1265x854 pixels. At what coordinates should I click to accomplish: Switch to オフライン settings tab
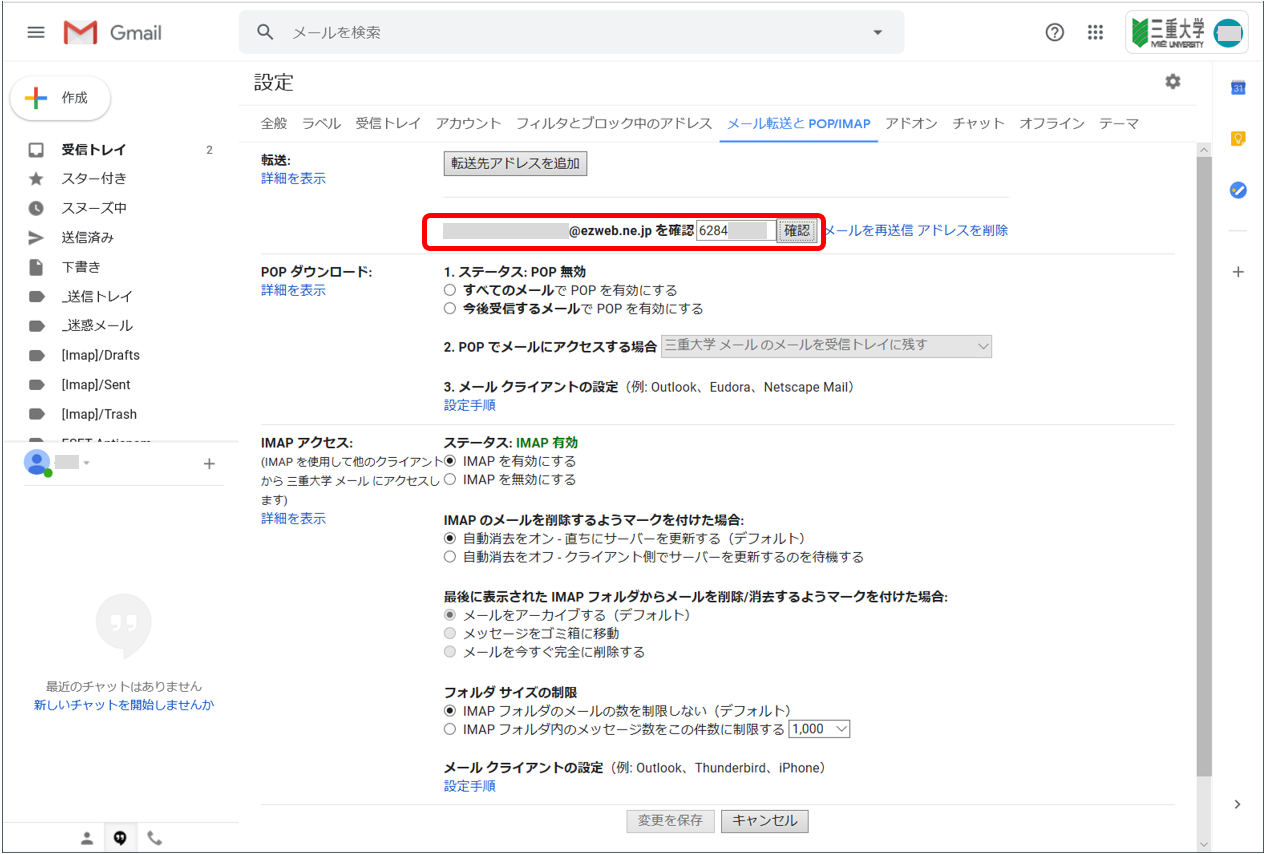click(x=1052, y=124)
